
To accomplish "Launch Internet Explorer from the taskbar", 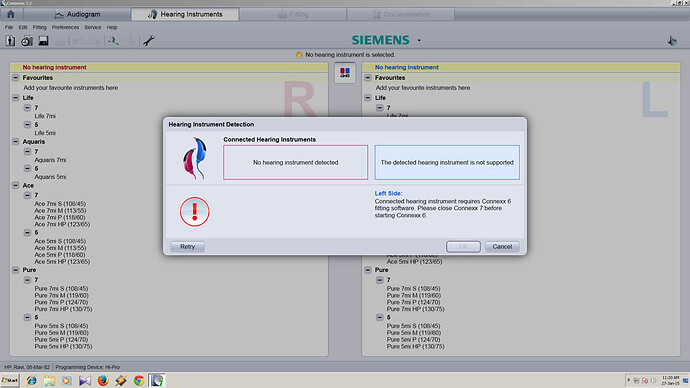I will pyautogui.click(x=31, y=380).
